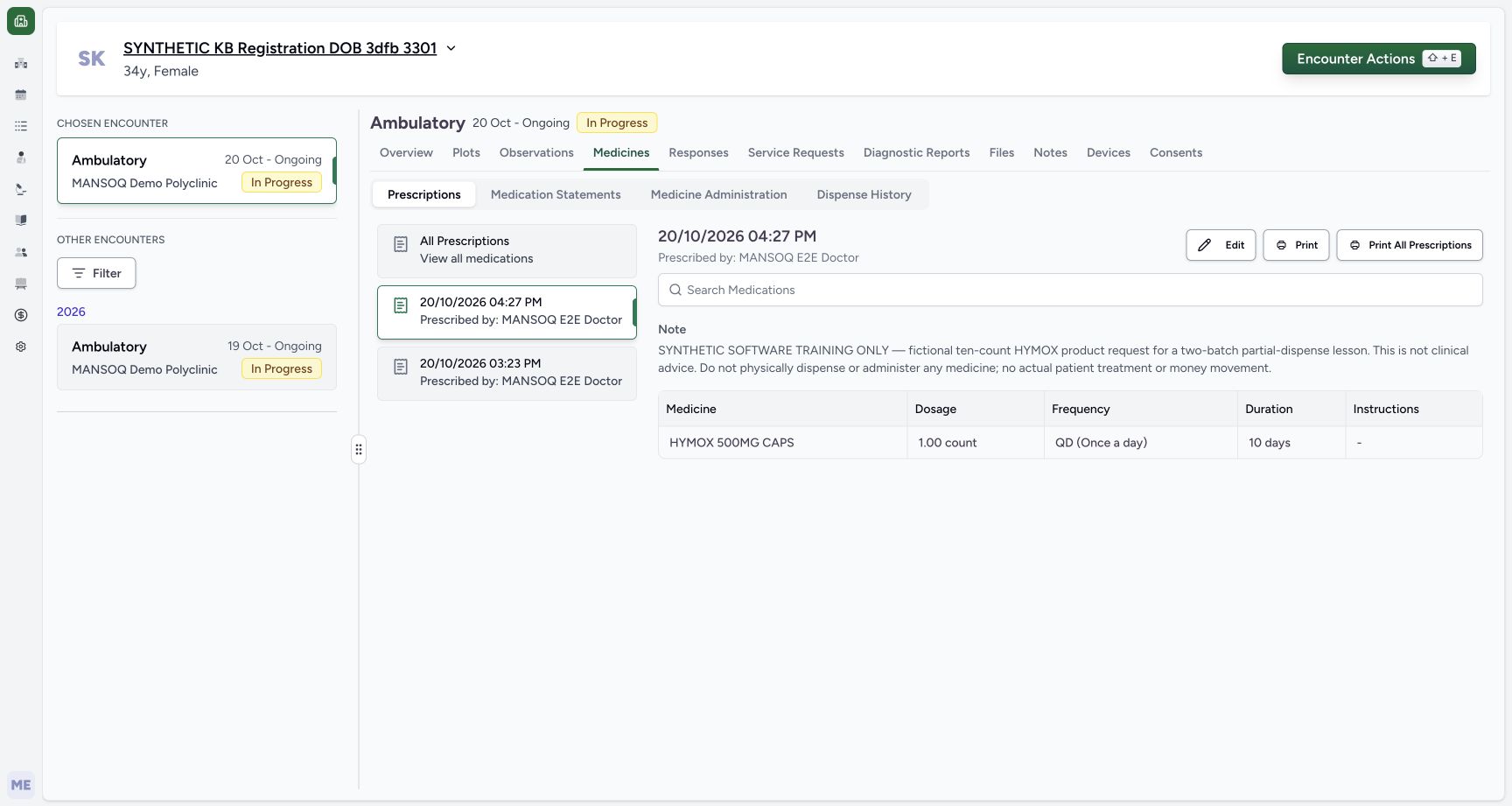Viewport: 1512px width, 806px height.
Task: Click the dollar billing icon in the sidebar
Action: tap(21, 315)
